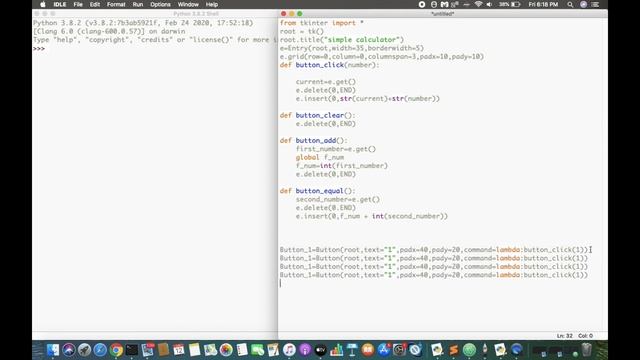Viewport: 640px width, 360px height.
Task: Open Safari from the dock
Action: (100, 350)
